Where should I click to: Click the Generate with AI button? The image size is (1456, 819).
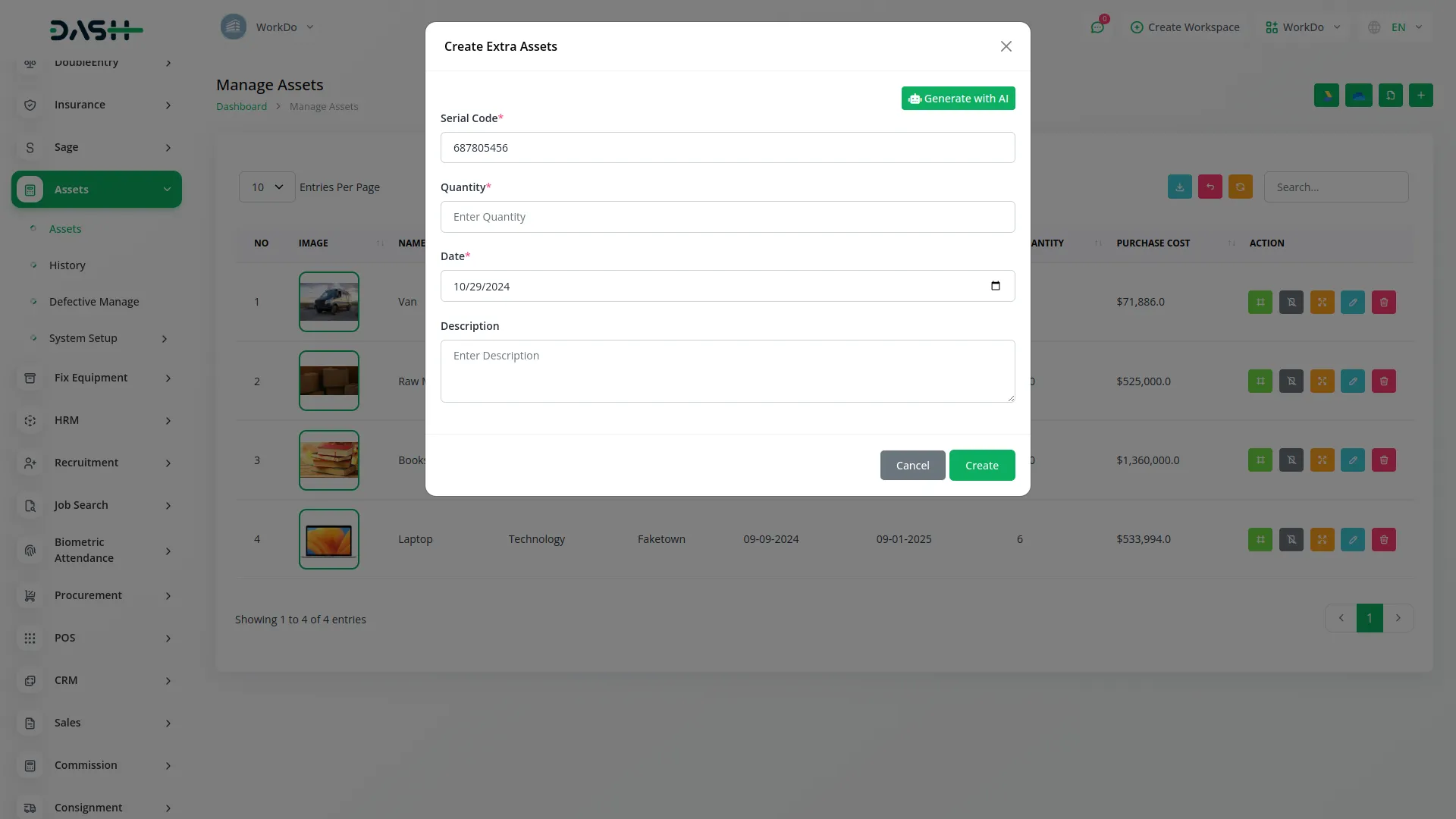click(958, 98)
